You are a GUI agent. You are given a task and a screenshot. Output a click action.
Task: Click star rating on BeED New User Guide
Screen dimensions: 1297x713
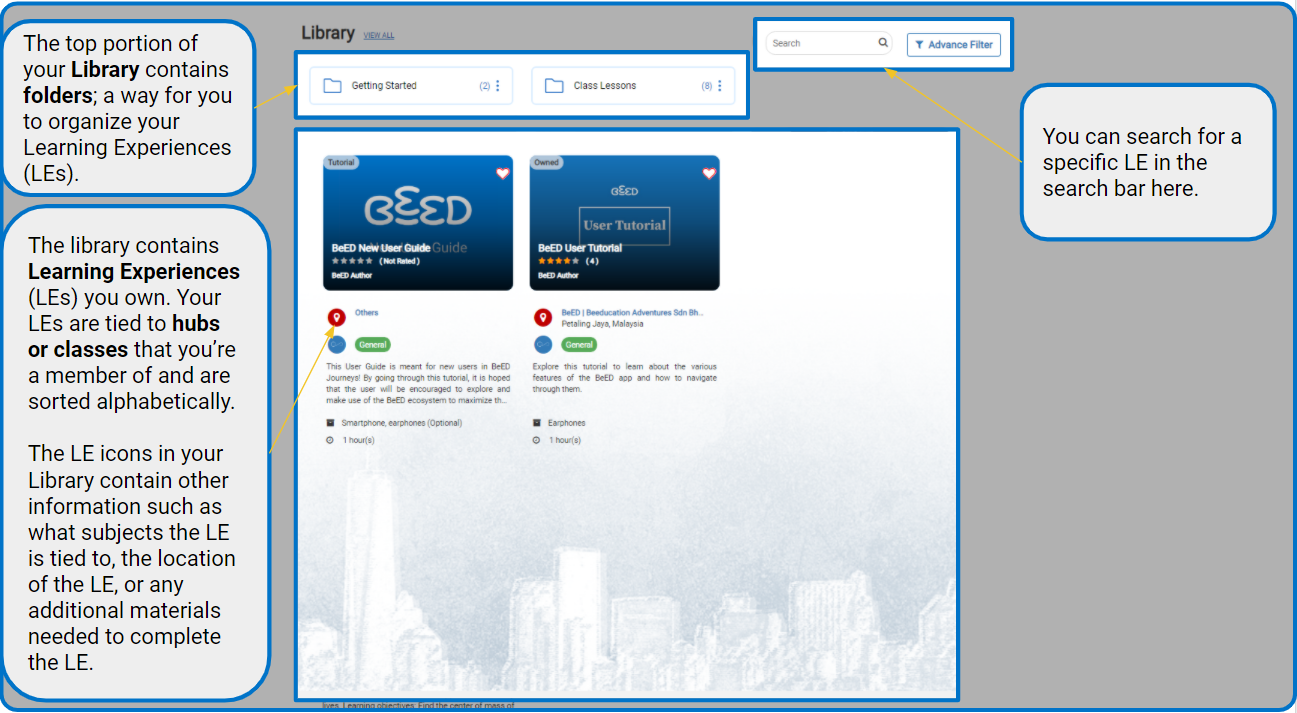pyautogui.click(x=352, y=261)
